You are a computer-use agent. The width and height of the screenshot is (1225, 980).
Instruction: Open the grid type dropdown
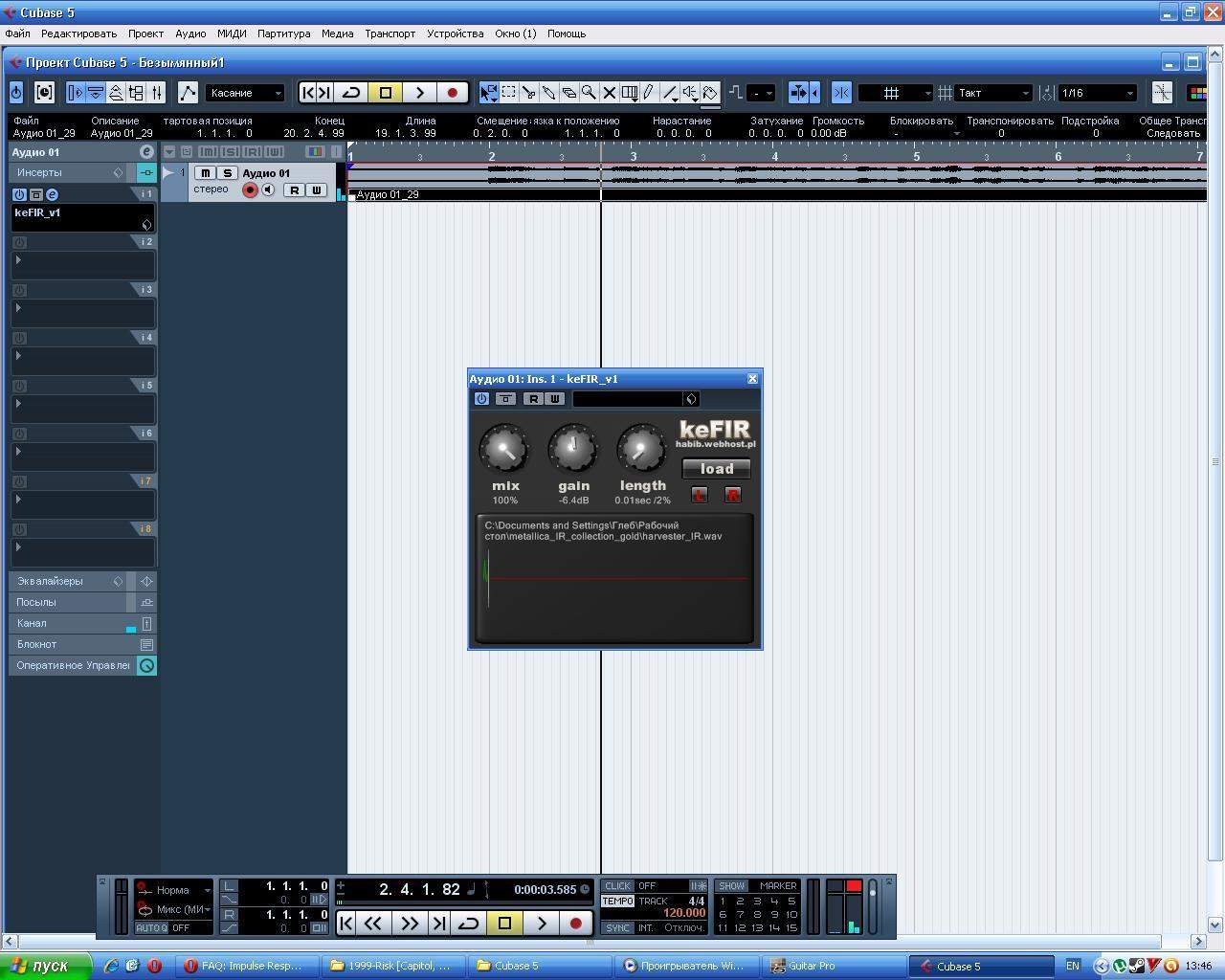(x=896, y=93)
